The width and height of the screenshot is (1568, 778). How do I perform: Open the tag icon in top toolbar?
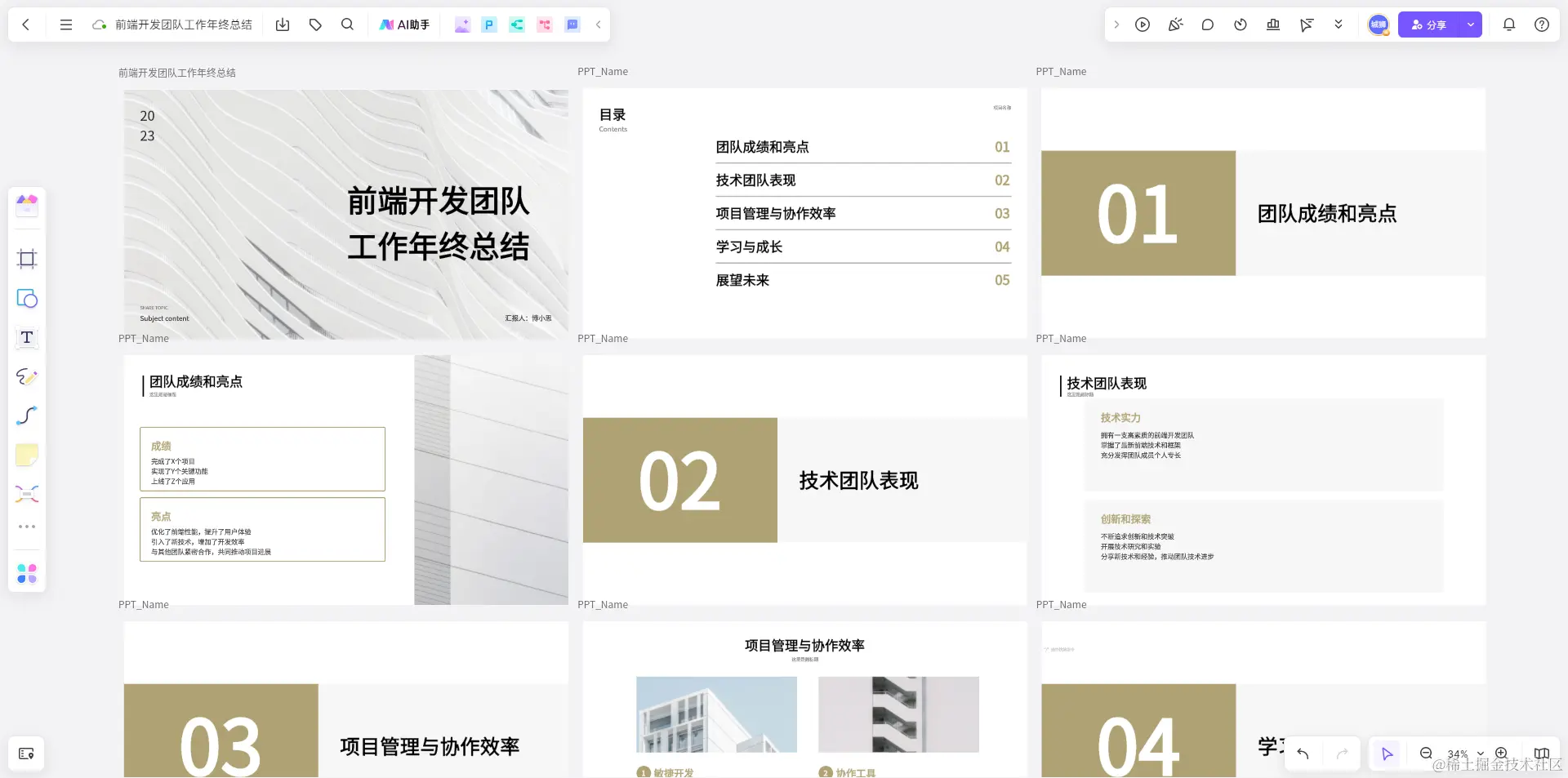(x=315, y=24)
